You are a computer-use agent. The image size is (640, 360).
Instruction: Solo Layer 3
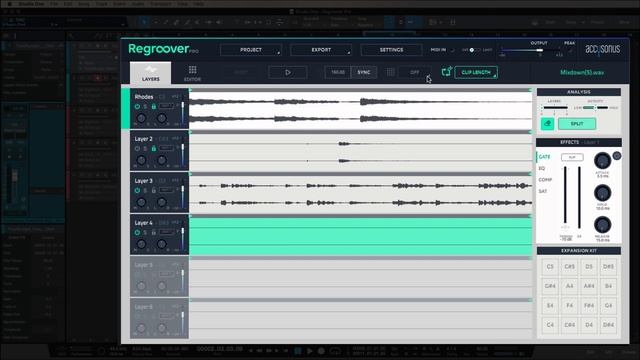[x=145, y=191]
